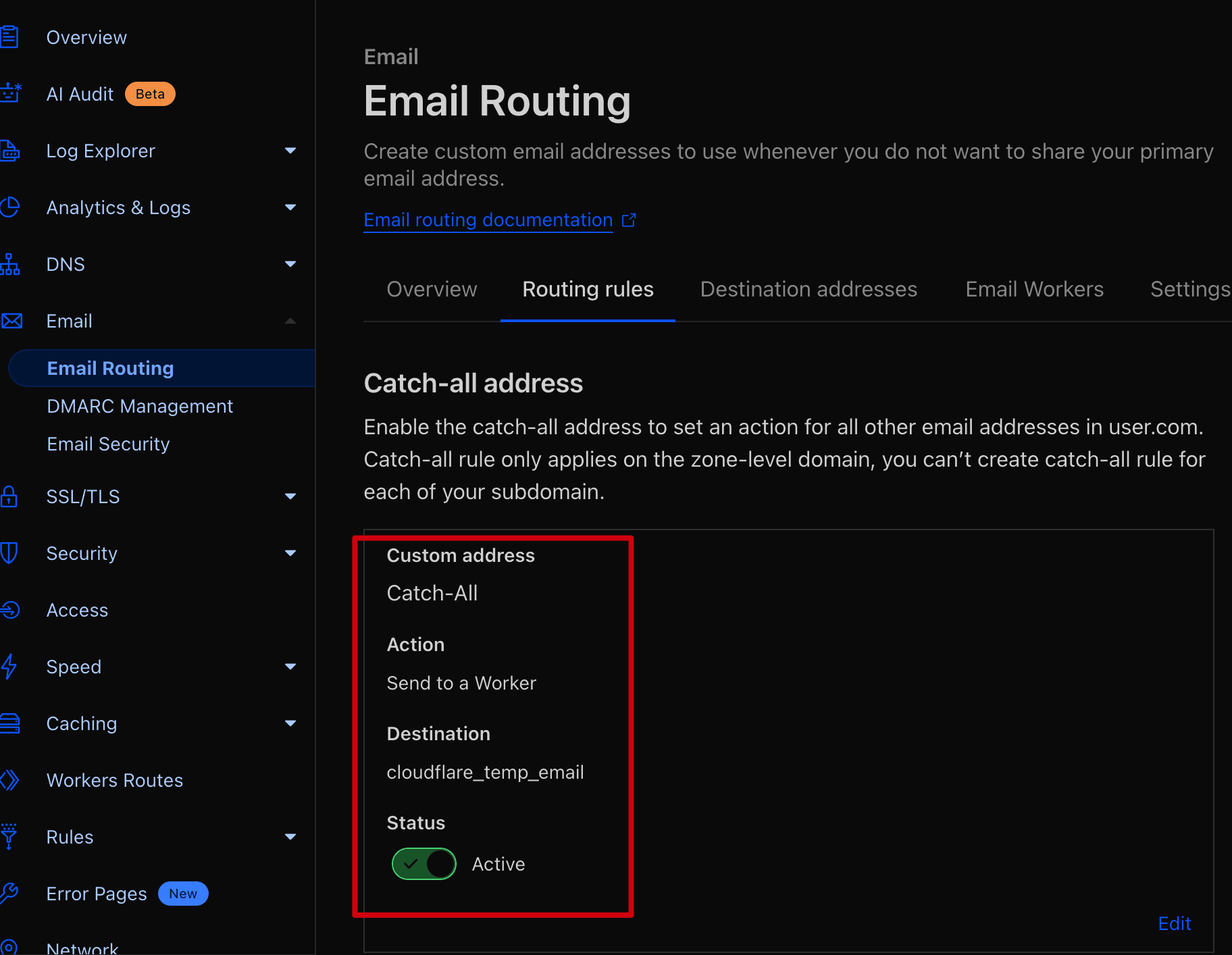1232x955 pixels.
Task: Open Log Explorer via its sidebar icon
Action: [x=10, y=151]
